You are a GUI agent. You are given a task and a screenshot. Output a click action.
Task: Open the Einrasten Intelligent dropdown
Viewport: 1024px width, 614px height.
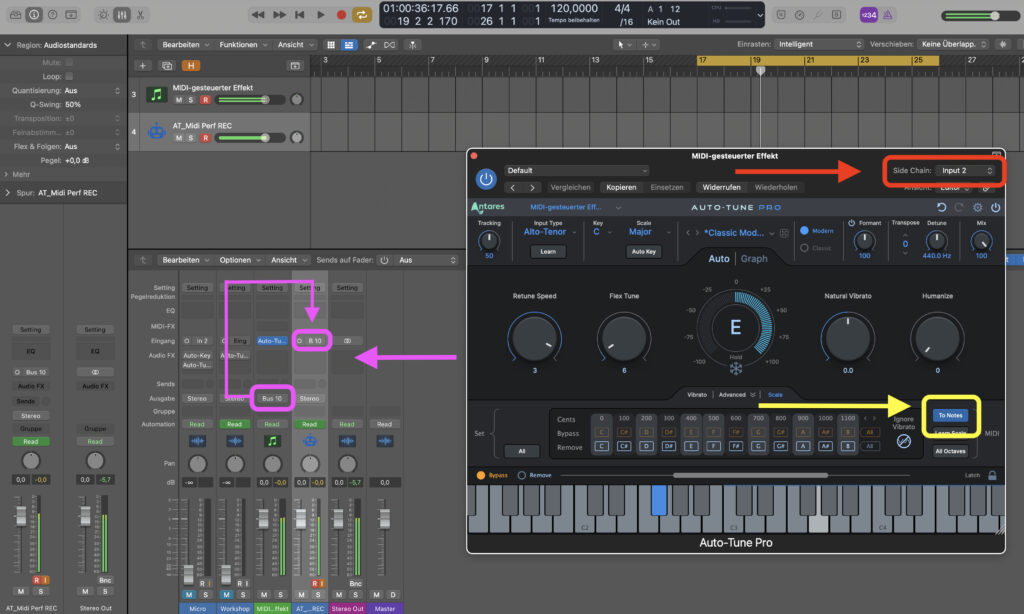pyautogui.click(x=820, y=44)
